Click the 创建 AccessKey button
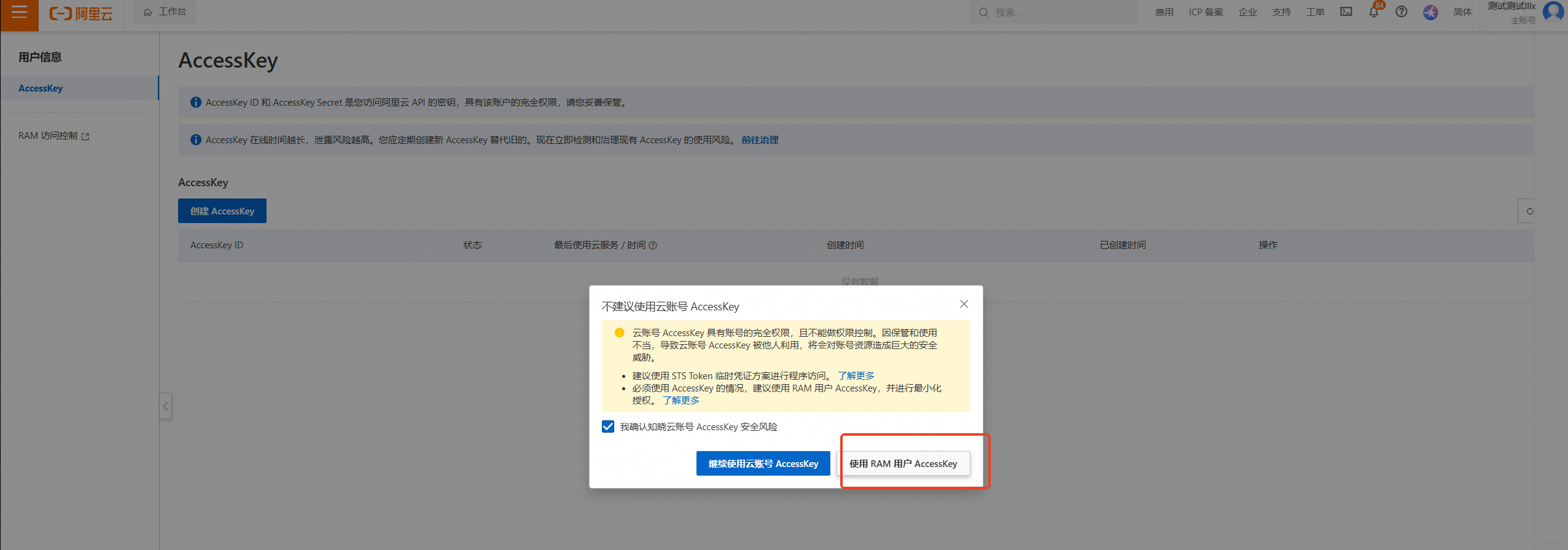Viewport: 1568px width, 550px height. pos(222,211)
